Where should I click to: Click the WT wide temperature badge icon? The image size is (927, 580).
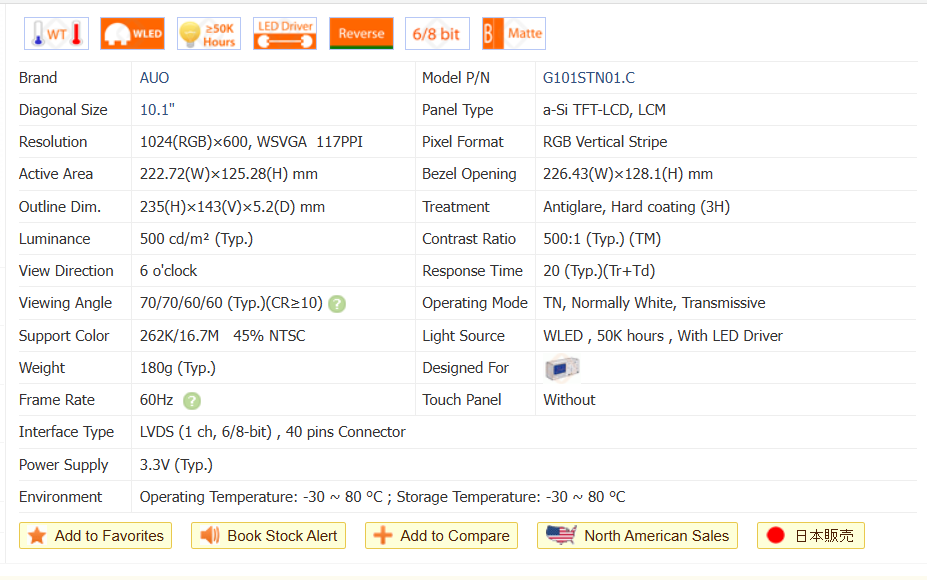tap(56, 34)
